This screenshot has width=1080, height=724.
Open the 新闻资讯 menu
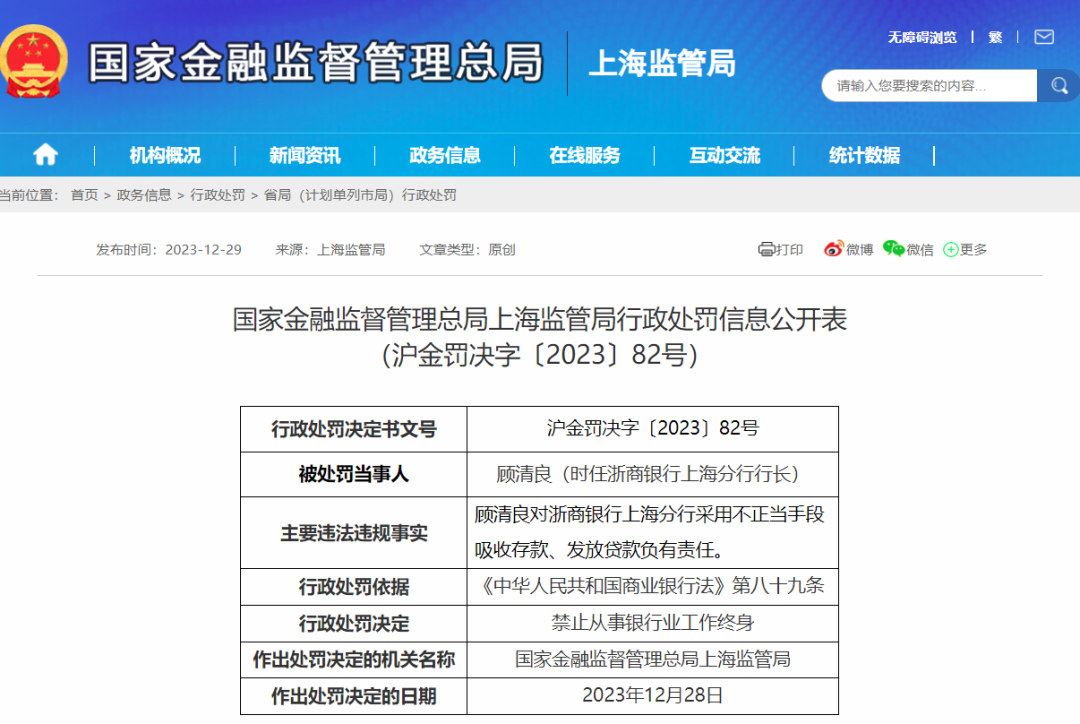pyautogui.click(x=304, y=155)
